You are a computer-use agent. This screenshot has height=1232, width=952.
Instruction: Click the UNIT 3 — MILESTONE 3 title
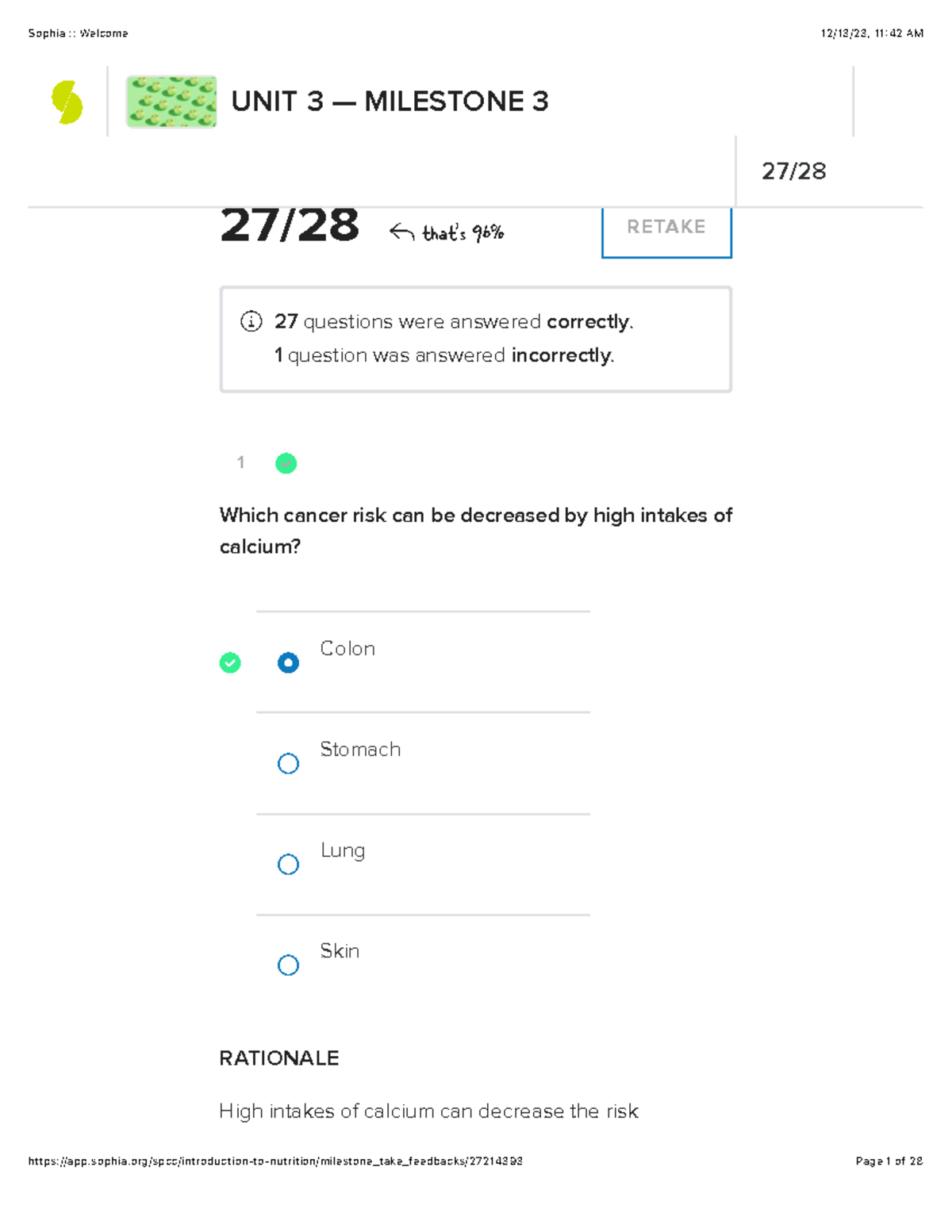pos(390,102)
